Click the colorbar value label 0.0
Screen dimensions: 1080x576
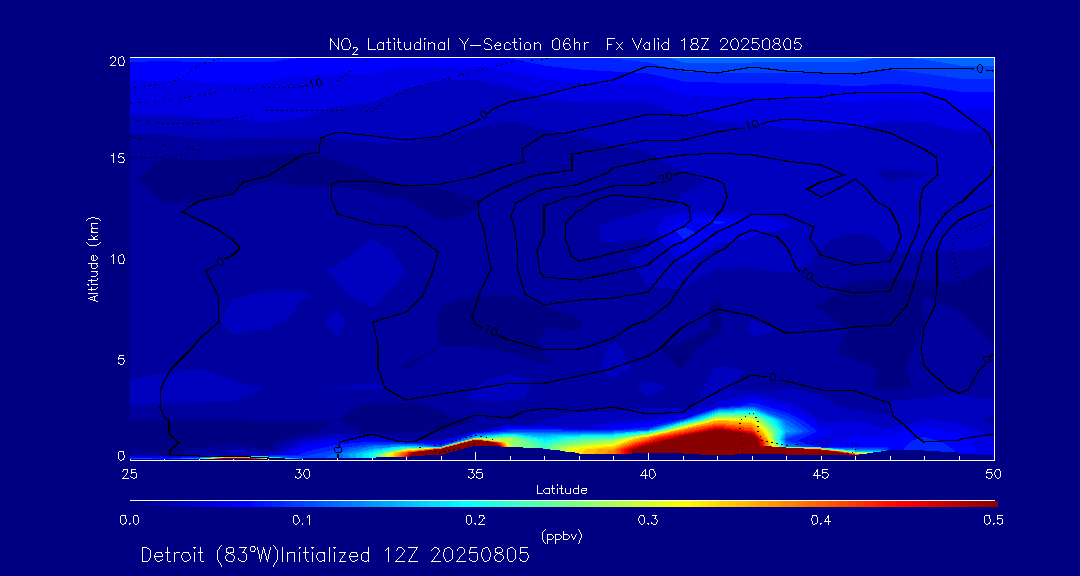[129, 520]
